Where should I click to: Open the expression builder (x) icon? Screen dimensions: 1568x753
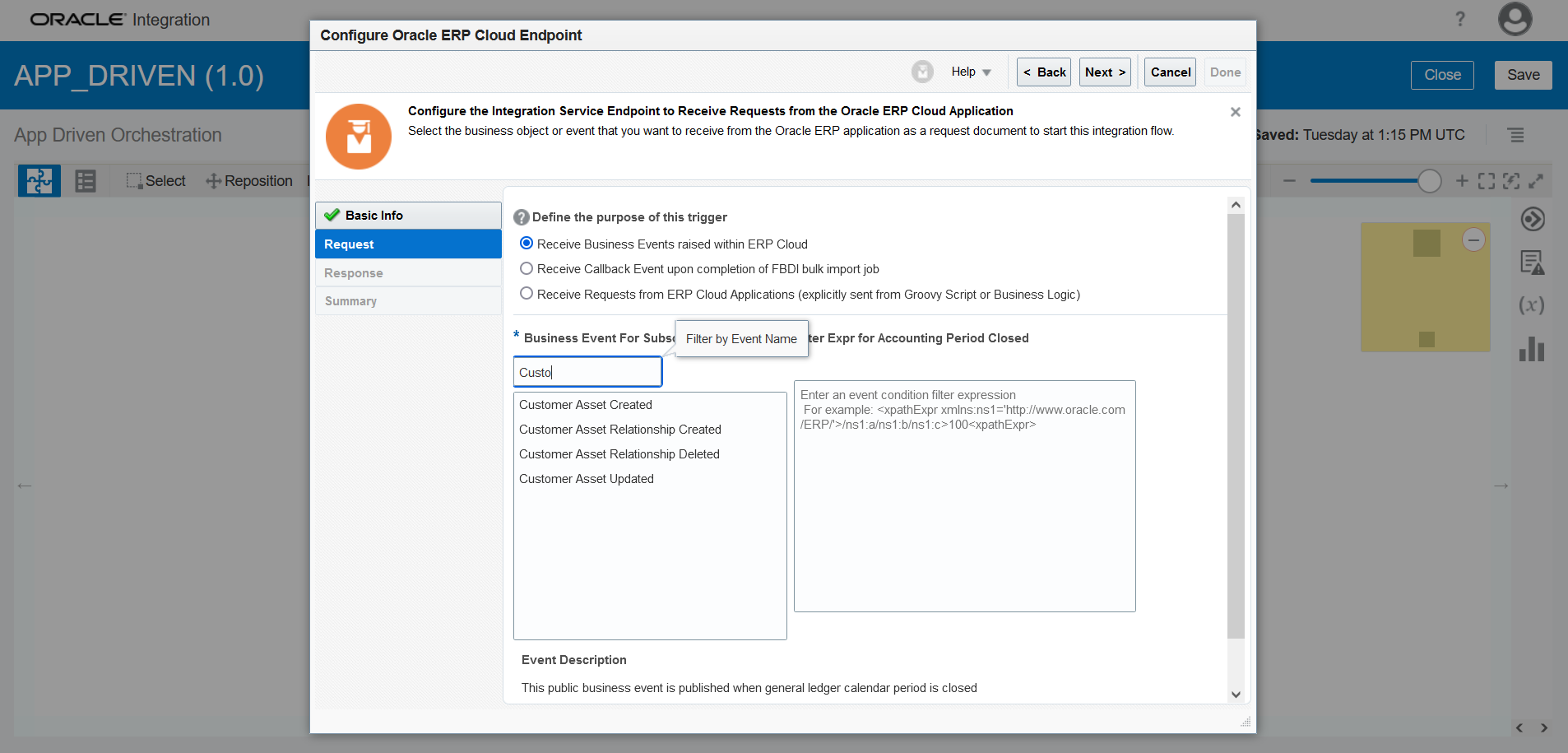click(x=1532, y=305)
